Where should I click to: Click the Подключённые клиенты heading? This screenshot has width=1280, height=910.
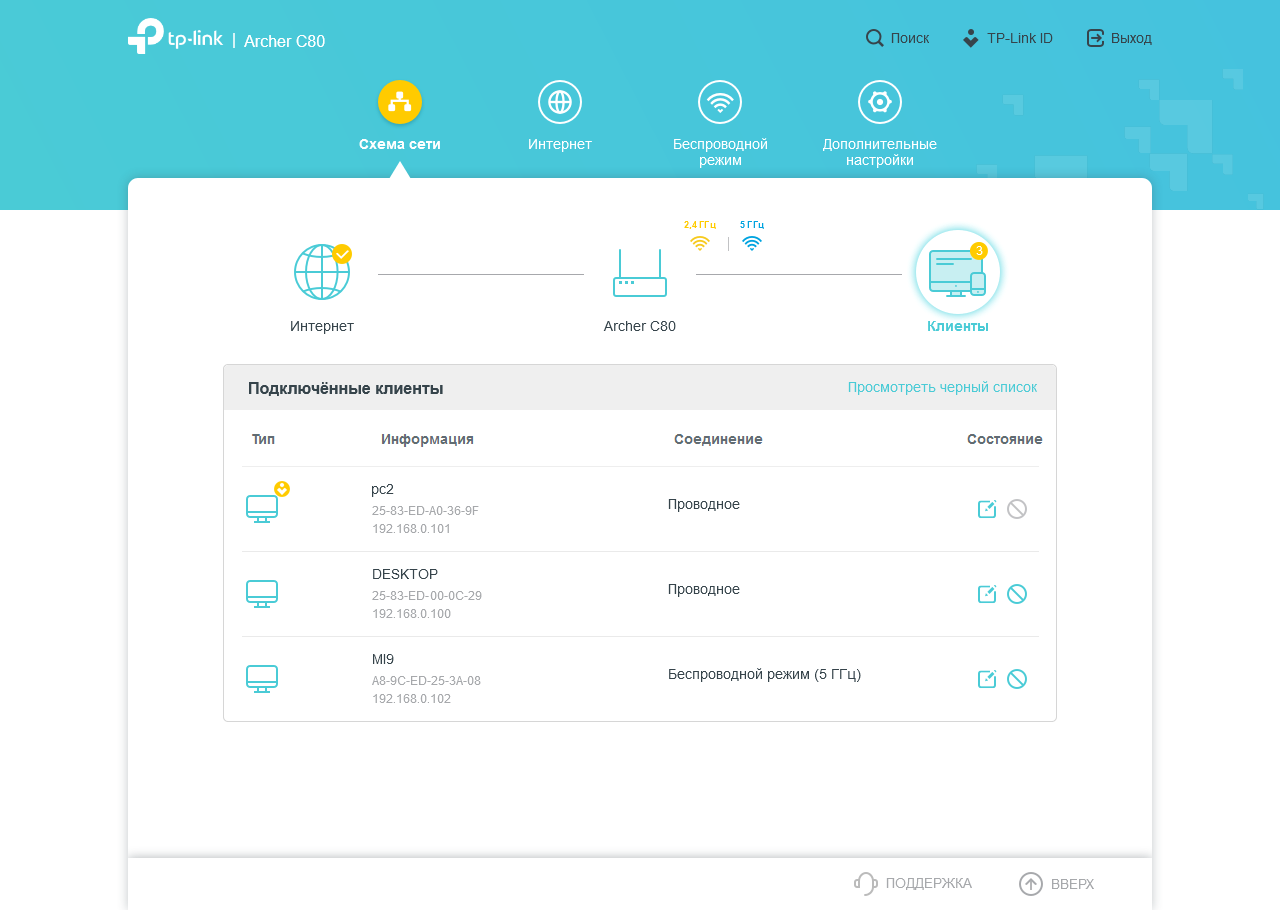click(346, 388)
